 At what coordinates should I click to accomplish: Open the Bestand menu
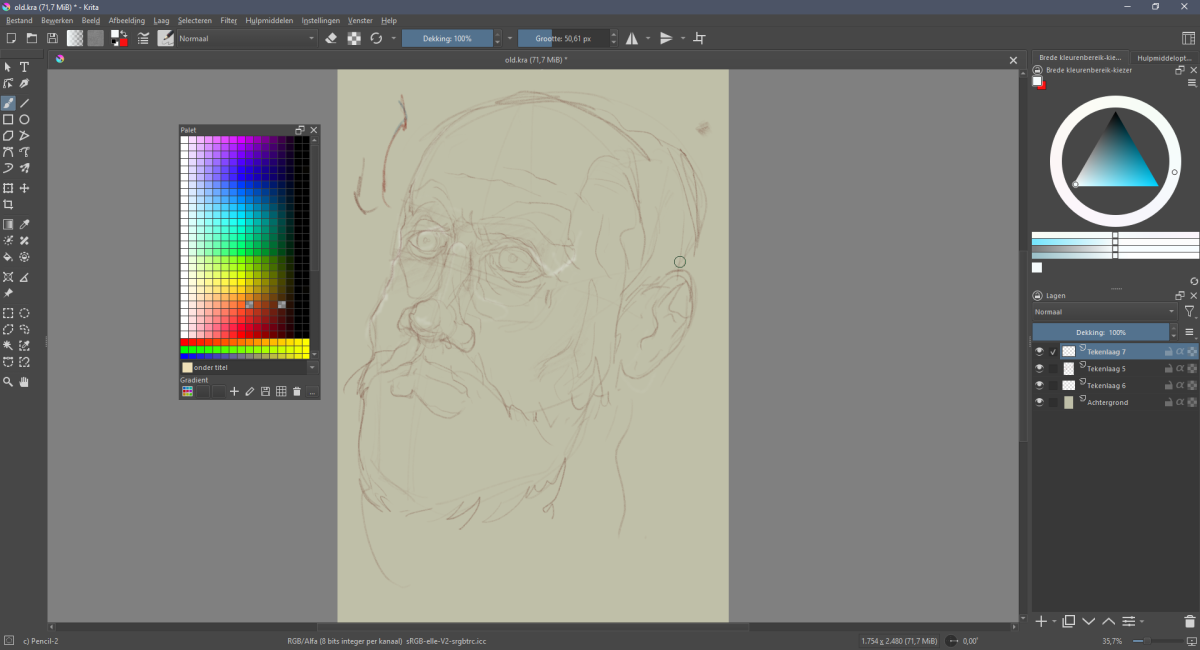point(20,20)
